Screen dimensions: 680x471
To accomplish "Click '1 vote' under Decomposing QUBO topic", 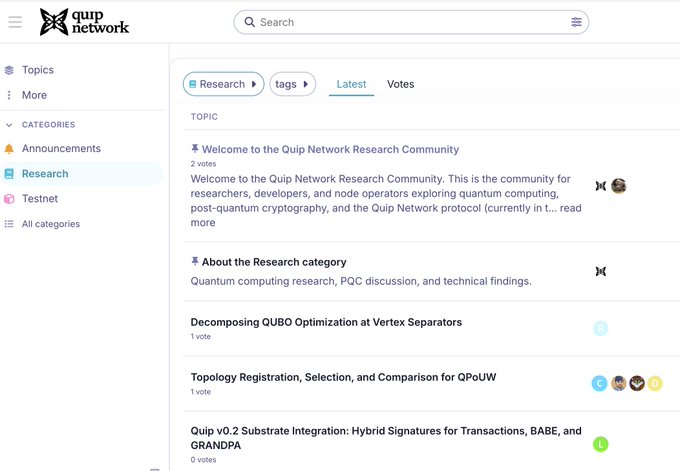I will 200,337.
